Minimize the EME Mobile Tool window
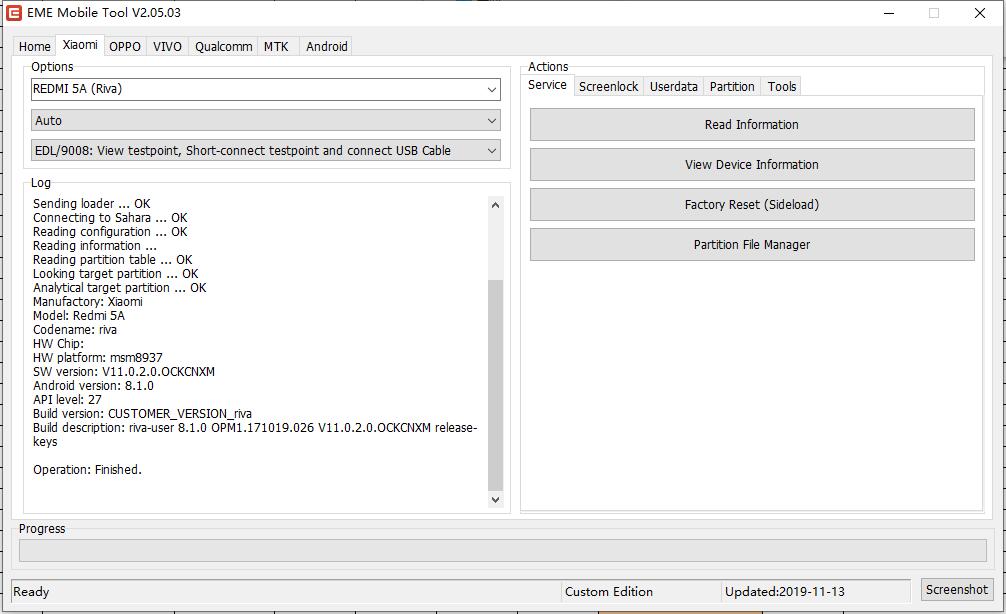This screenshot has width=1006, height=614. (x=889, y=13)
